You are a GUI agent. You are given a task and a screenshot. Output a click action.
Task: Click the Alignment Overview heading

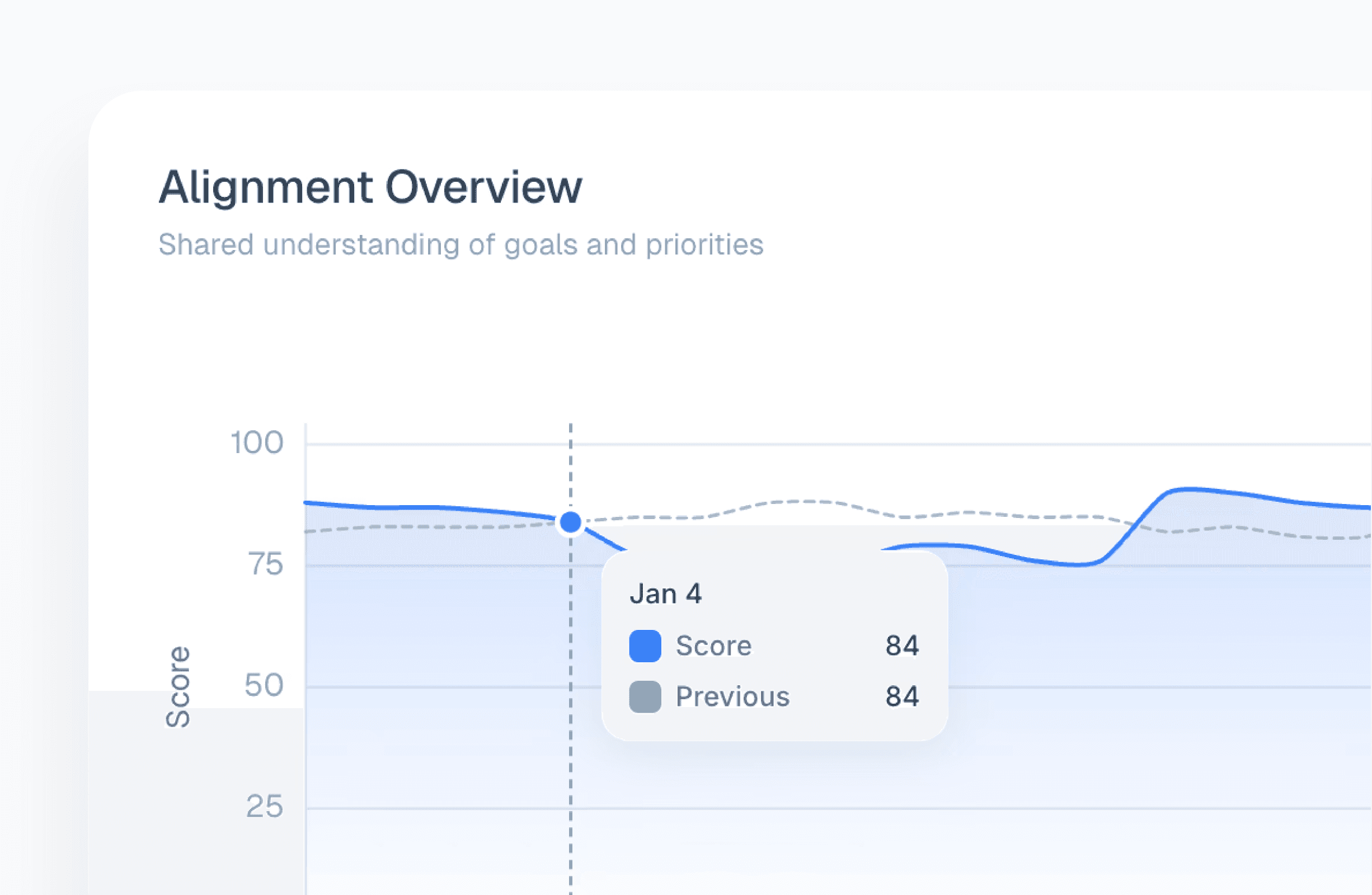[x=370, y=187]
